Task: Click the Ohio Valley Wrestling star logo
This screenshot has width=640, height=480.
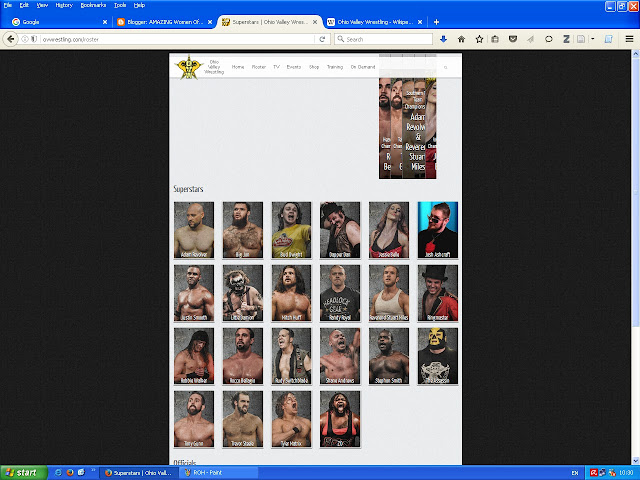Action: coord(188,67)
